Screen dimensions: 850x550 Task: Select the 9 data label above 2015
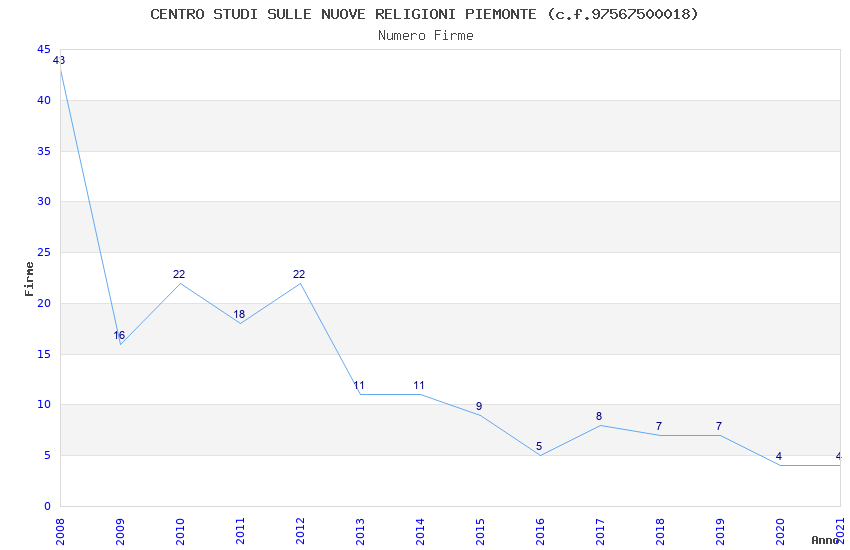(x=479, y=406)
